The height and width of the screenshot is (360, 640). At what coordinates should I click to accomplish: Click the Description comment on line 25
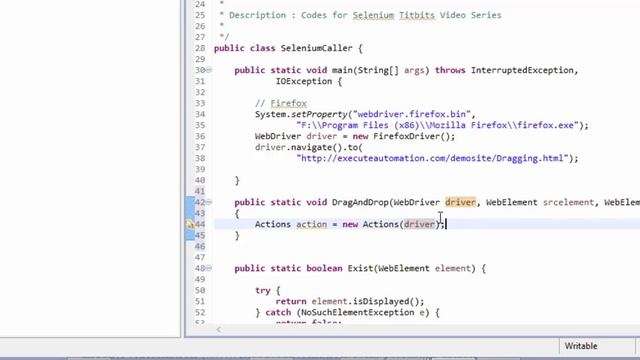coord(360,15)
